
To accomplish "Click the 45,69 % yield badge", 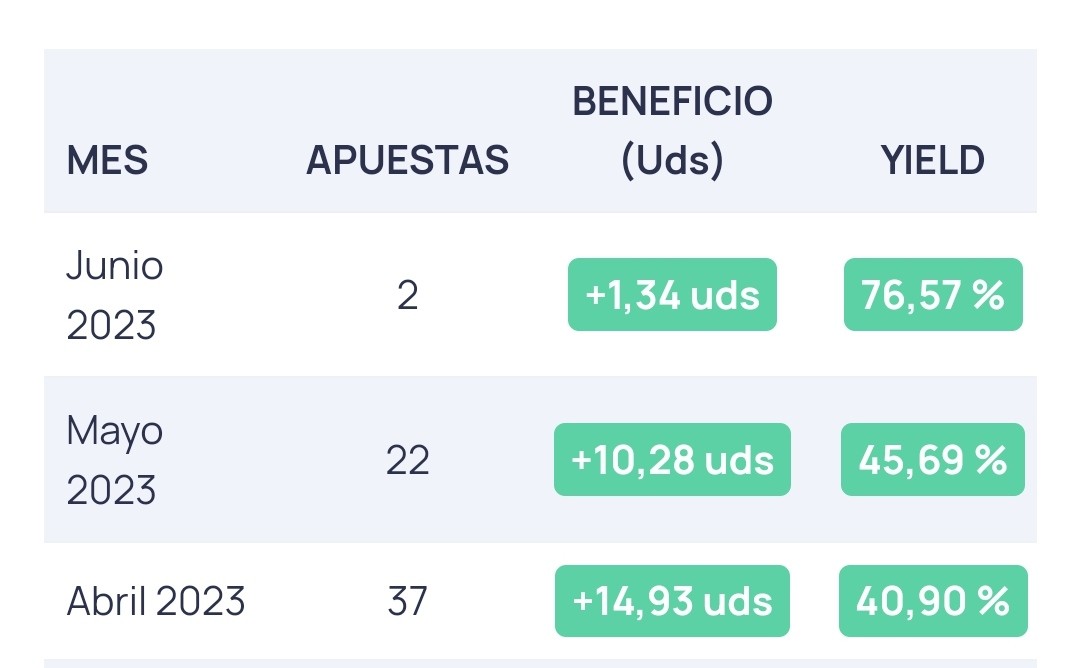I will pos(933,460).
